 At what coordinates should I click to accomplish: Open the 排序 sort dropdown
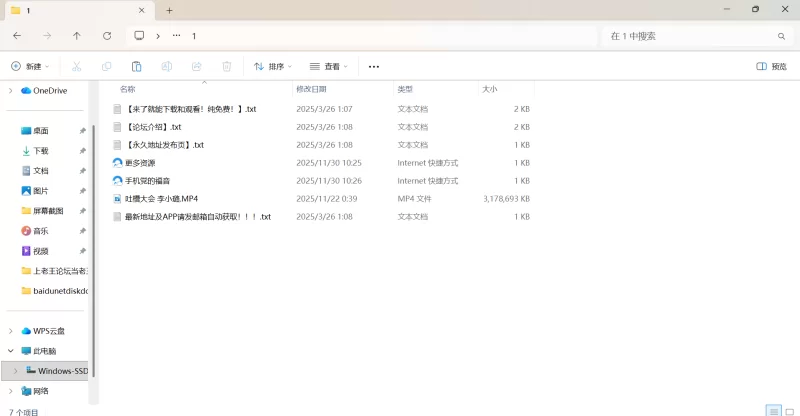(x=273, y=66)
